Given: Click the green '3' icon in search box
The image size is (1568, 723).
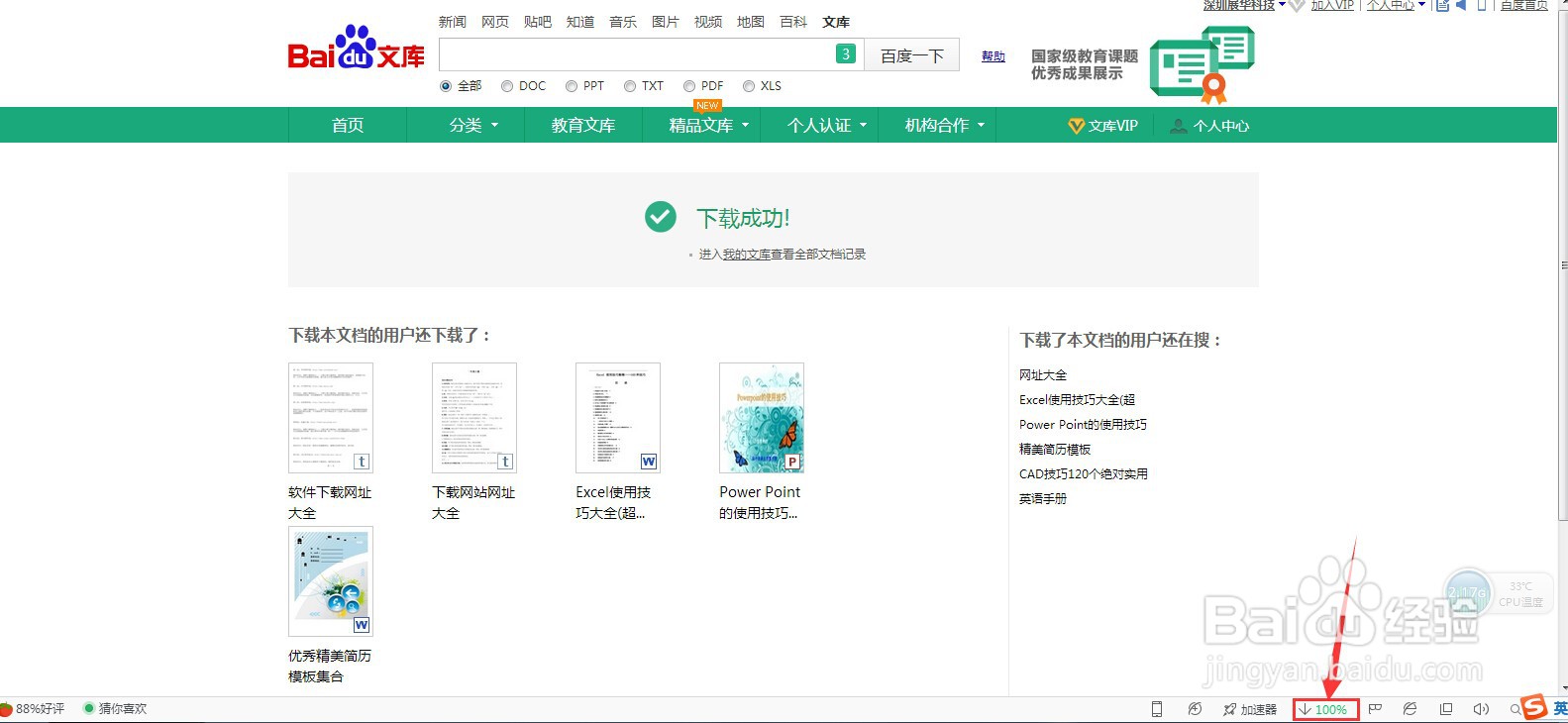Looking at the screenshot, I should 845,54.
